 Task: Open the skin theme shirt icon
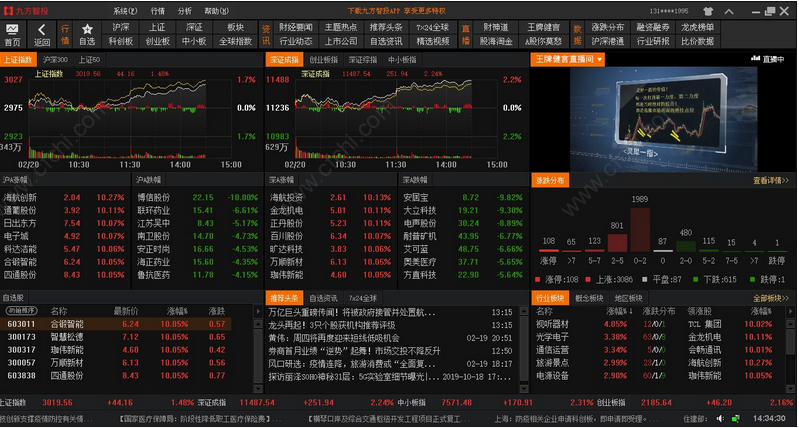[708, 11]
